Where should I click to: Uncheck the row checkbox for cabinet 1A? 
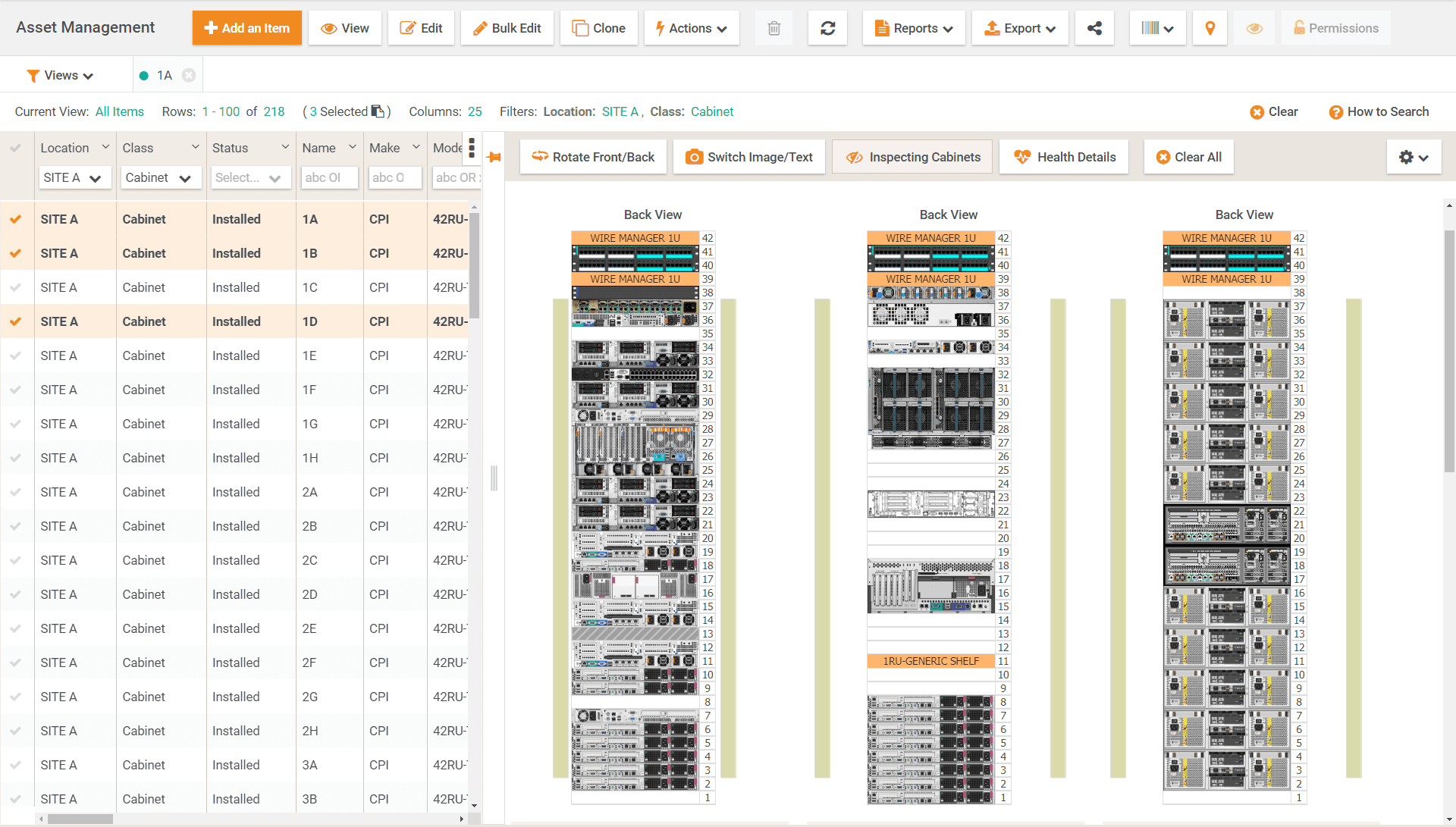pyautogui.click(x=16, y=219)
